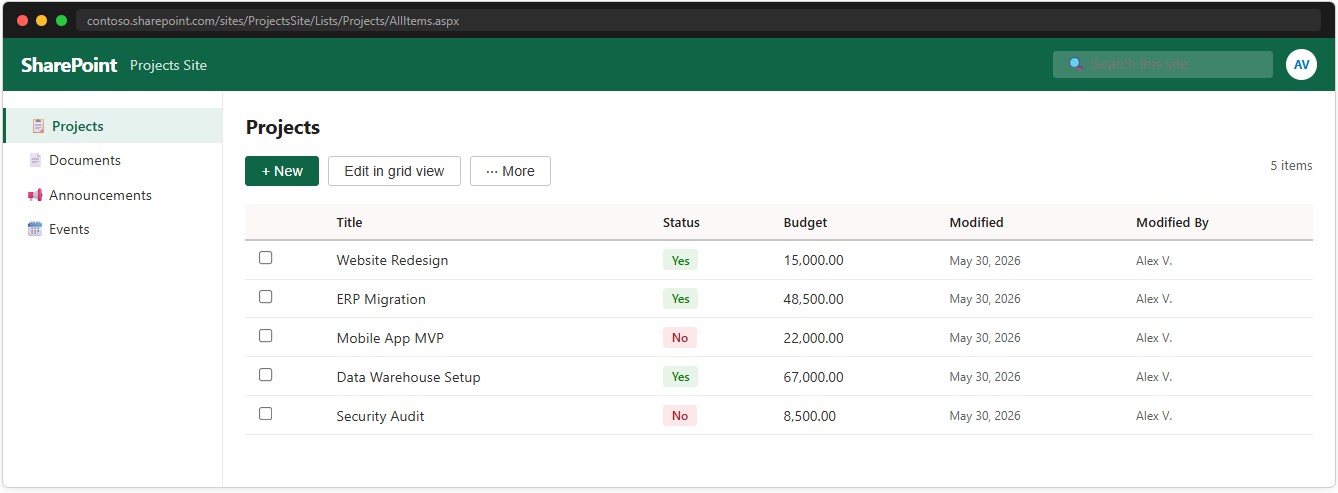1338x493 pixels.
Task: Check the Website Redesign row checkbox
Action: coord(265,257)
